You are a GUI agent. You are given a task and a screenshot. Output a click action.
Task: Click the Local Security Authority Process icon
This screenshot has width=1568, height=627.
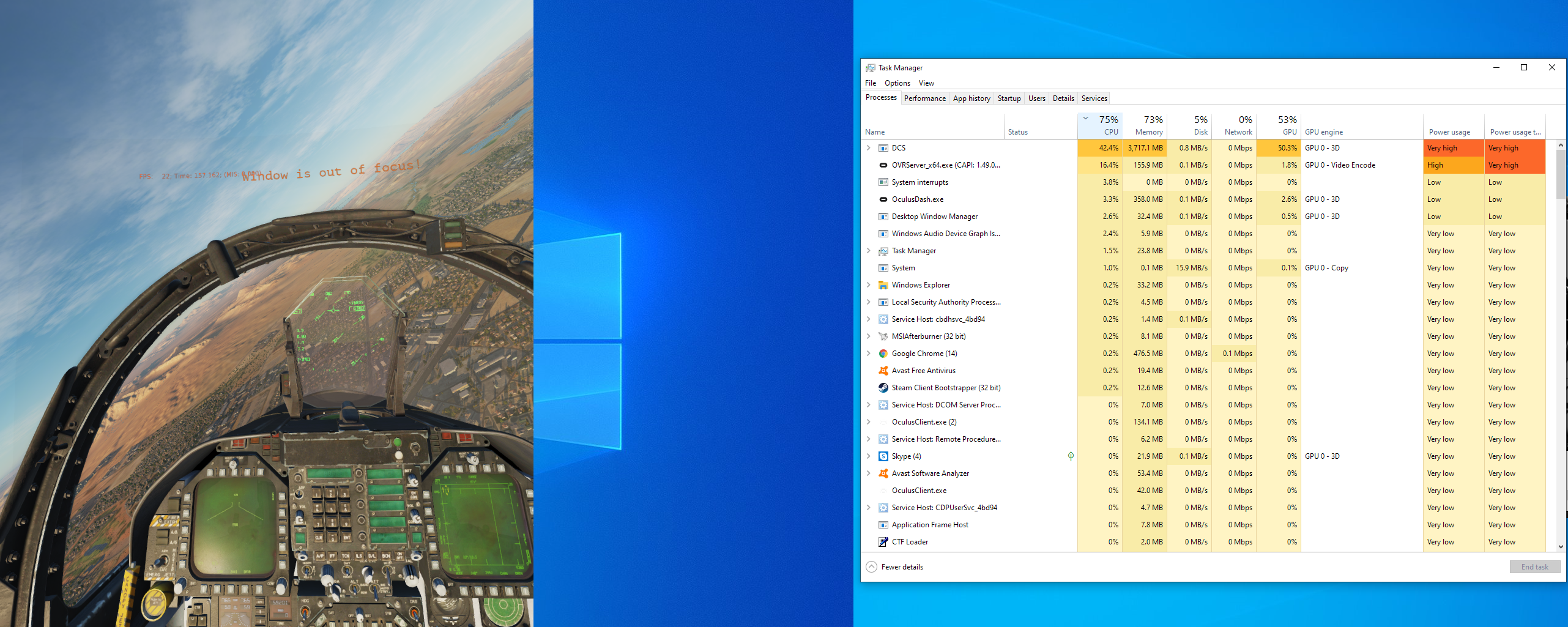click(883, 302)
